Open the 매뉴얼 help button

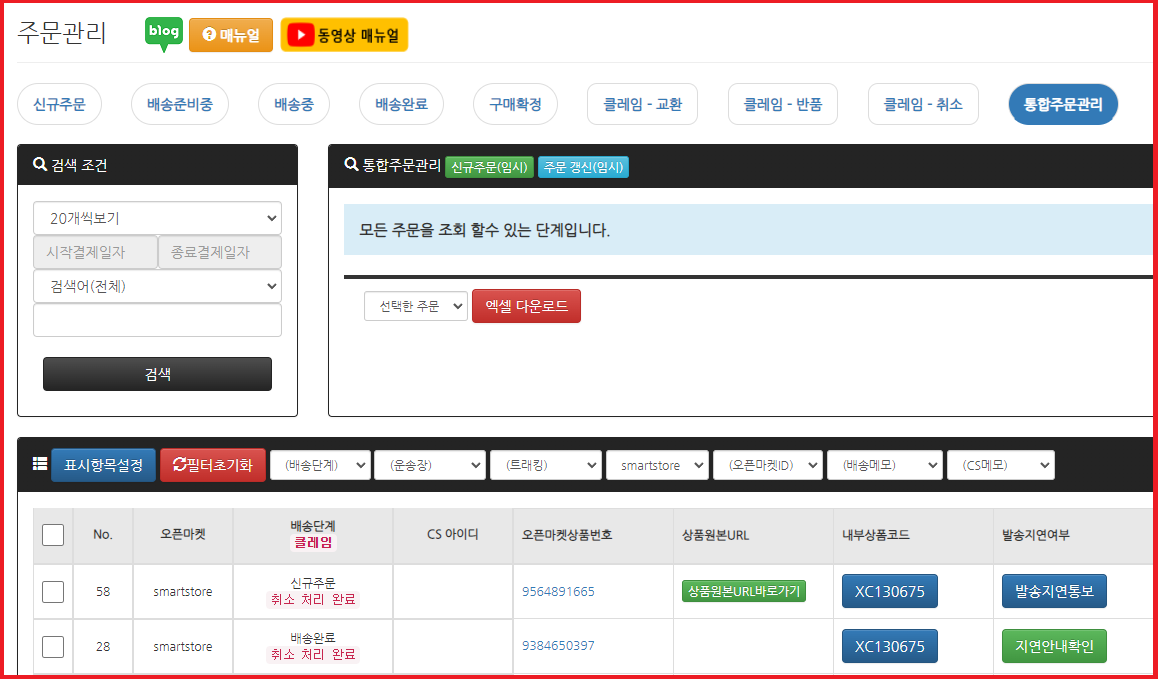coord(231,35)
